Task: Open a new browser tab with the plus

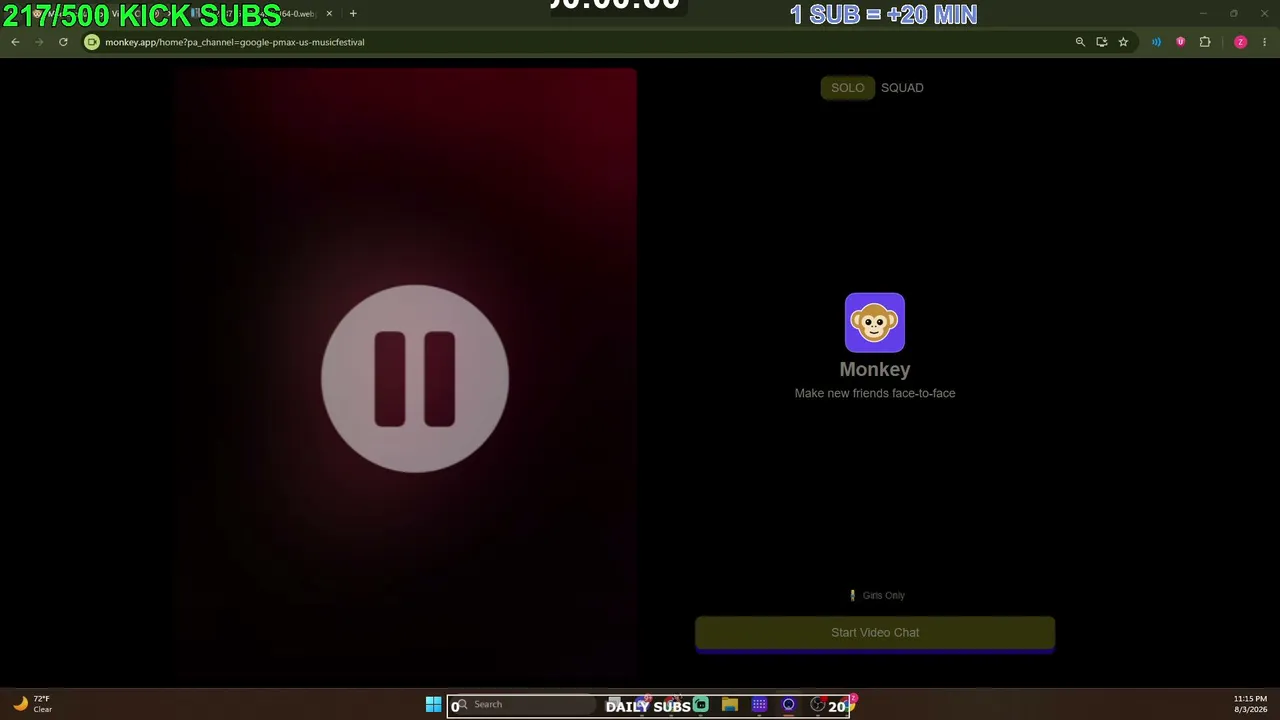Action: click(x=353, y=14)
